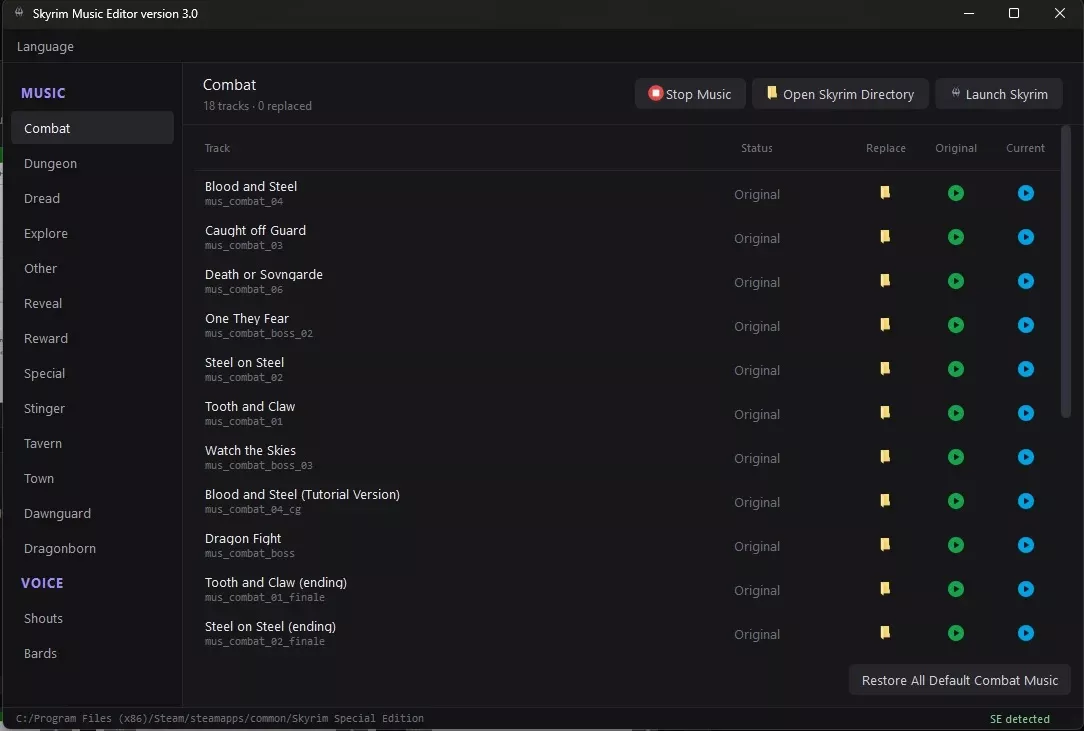Screen dimensions: 1084x731
Task: Select Combat music category
Action: (92, 128)
